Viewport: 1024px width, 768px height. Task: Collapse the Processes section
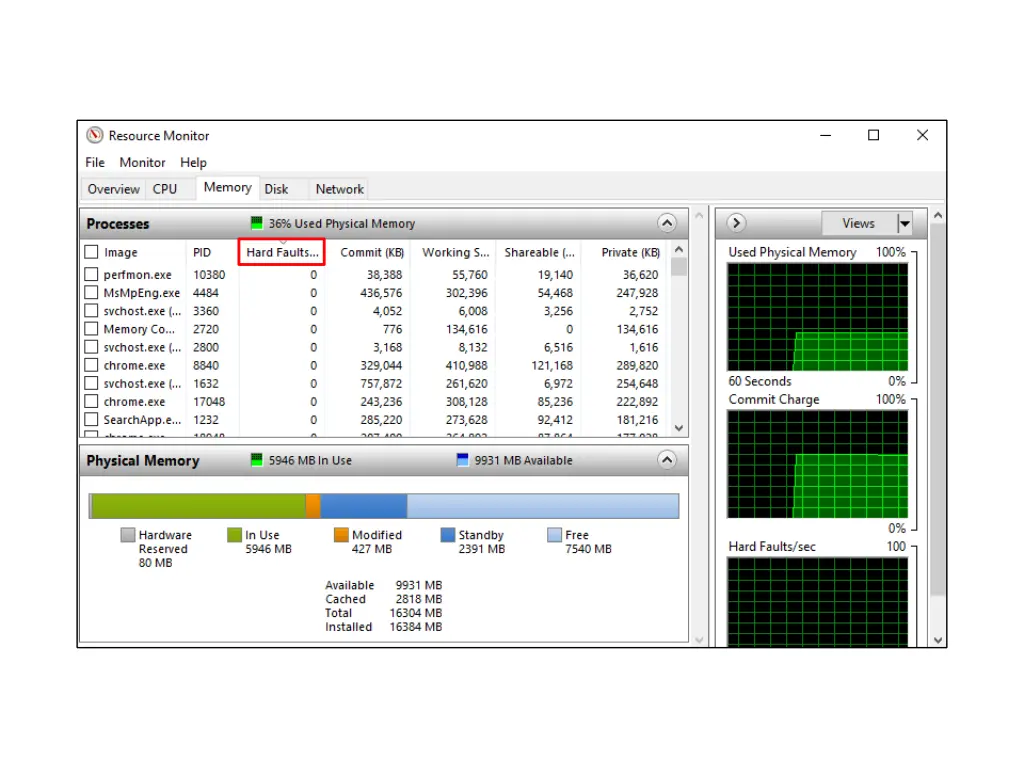coord(667,223)
